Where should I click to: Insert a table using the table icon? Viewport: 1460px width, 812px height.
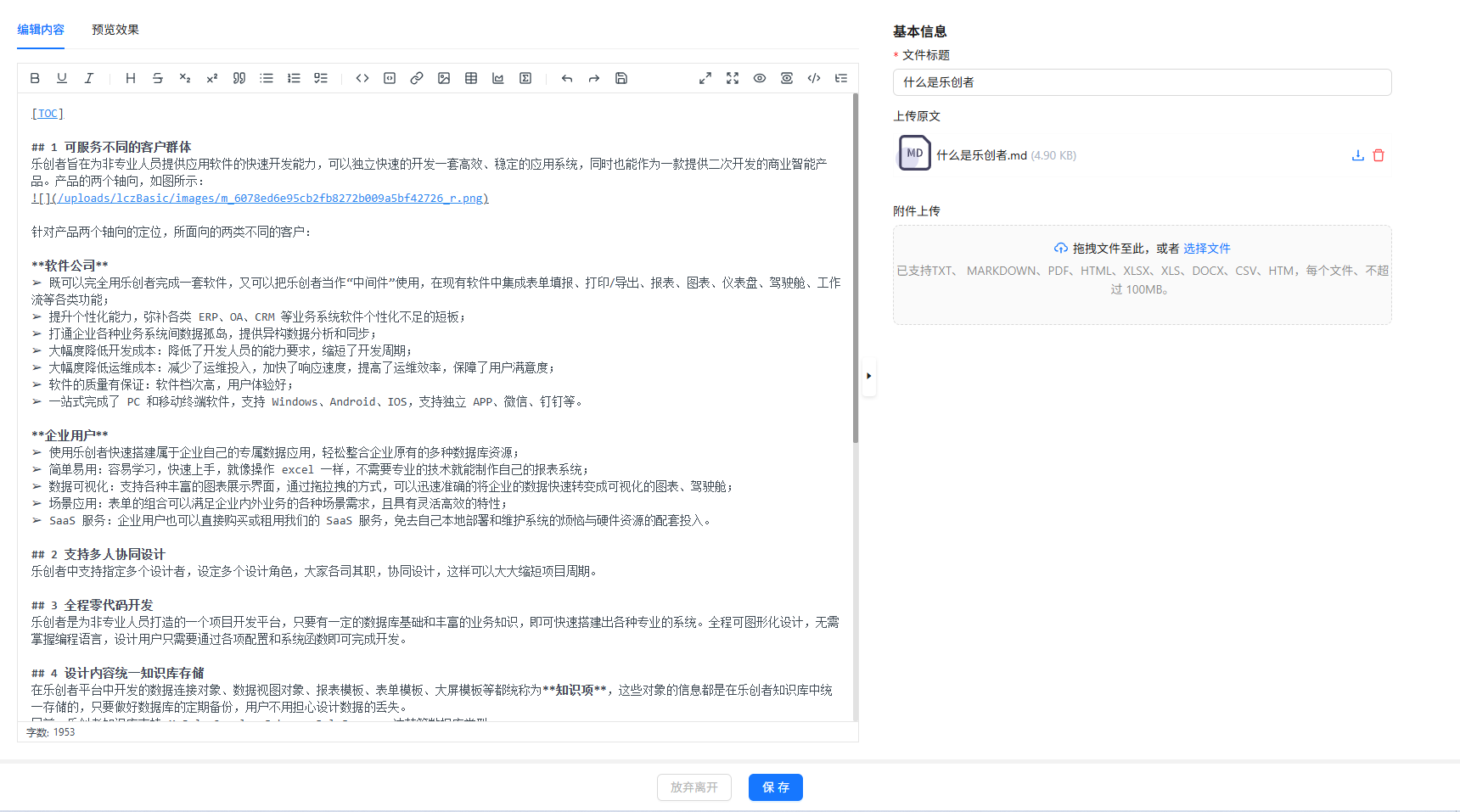pos(471,78)
